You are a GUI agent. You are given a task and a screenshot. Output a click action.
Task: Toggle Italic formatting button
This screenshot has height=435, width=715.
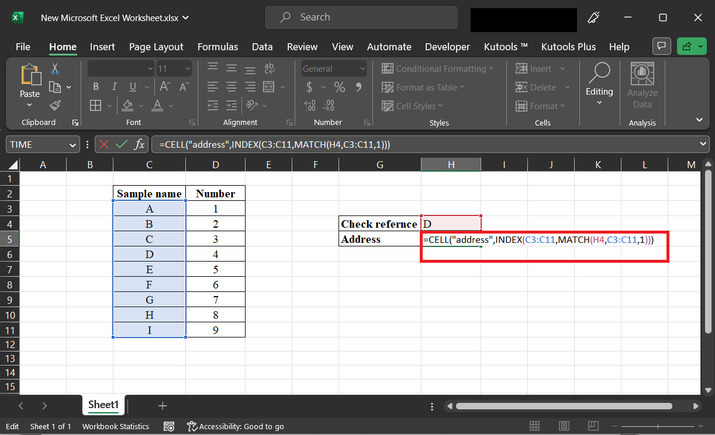pyautogui.click(x=114, y=87)
